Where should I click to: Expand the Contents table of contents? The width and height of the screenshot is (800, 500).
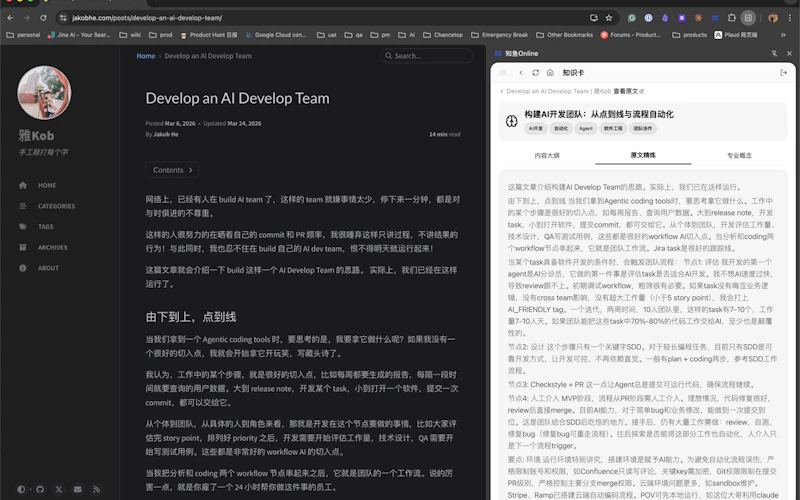pyautogui.click(x=172, y=170)
